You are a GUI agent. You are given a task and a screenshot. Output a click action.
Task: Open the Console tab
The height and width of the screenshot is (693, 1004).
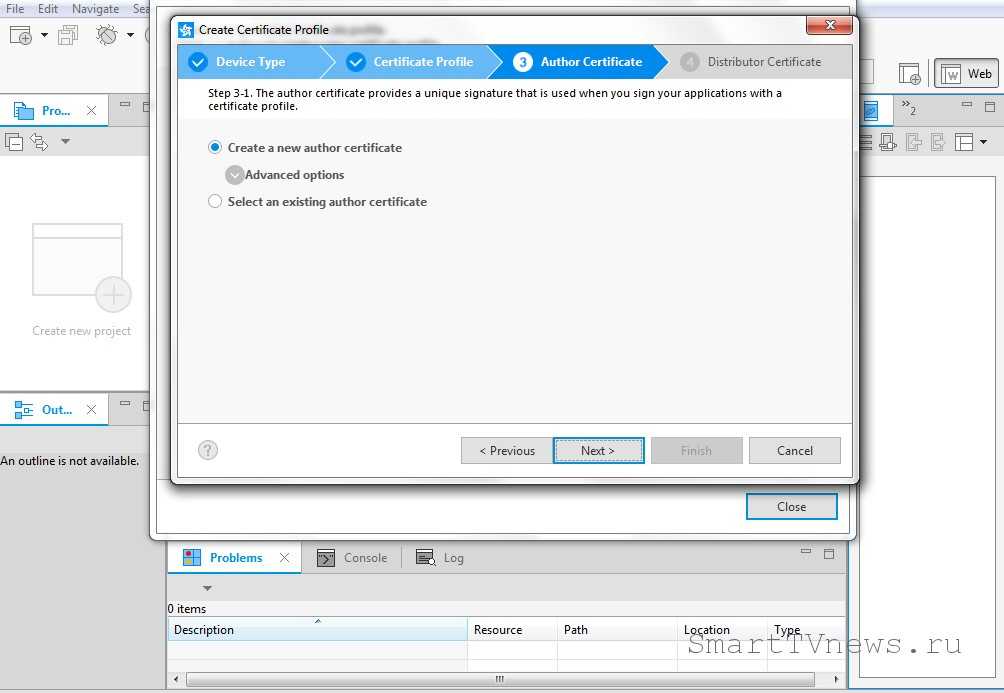click(x=353, y=558)
